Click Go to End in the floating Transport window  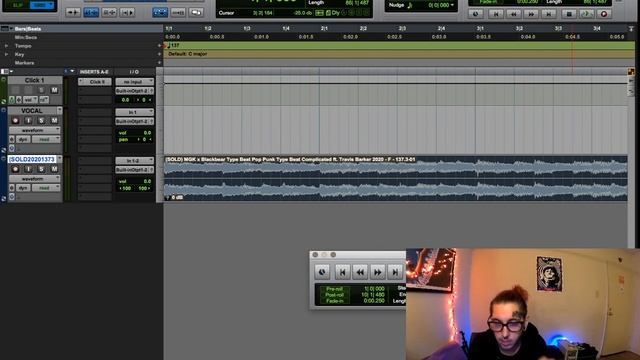click(x=395, y=272)
